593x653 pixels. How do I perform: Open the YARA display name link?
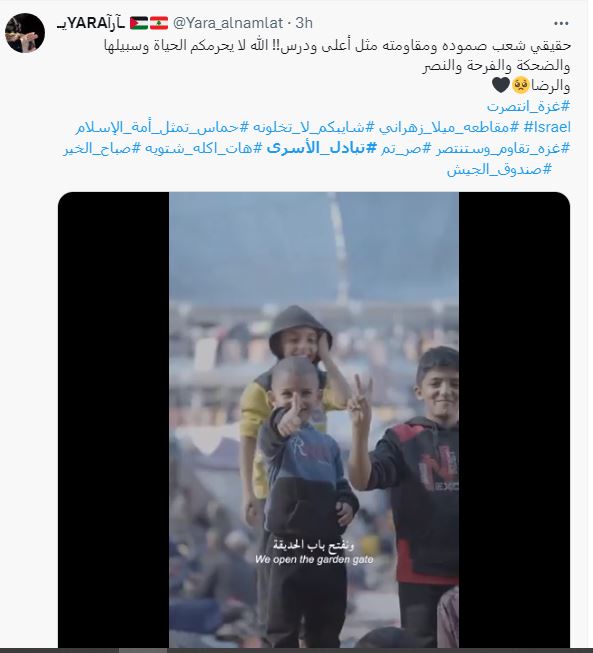[x=91, y=23]
